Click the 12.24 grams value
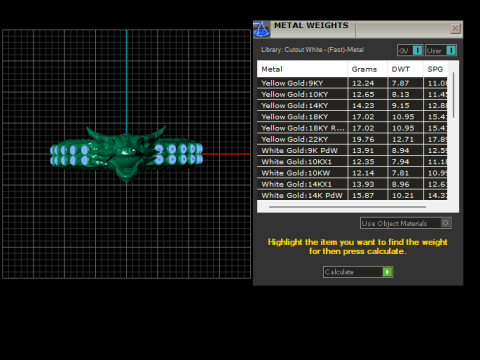This screenshot has height=360, width=480. pos(363,83)
